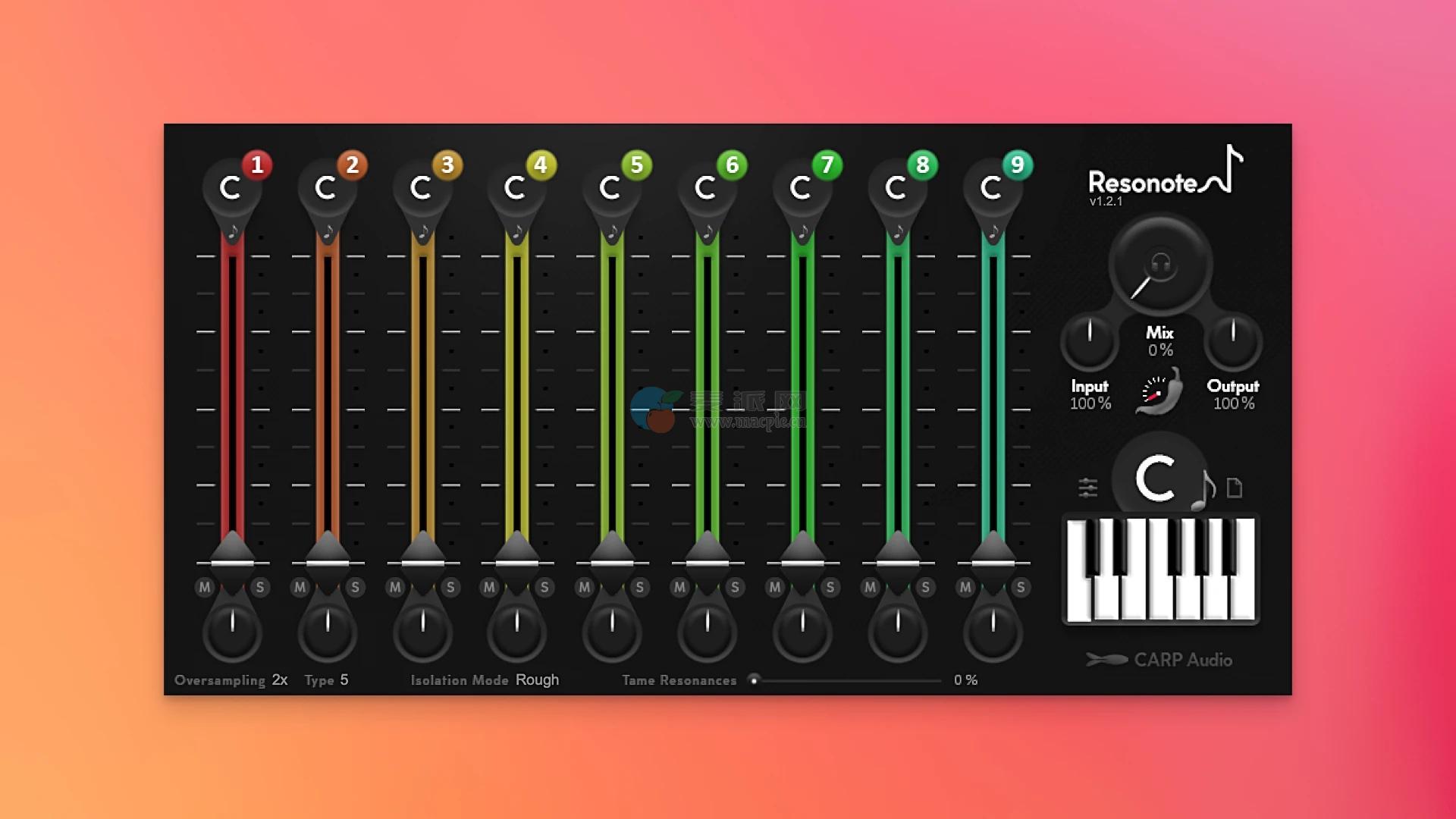Mute band 1
The width and height of the screenshot is (1456, 819).
pos(205,587)
